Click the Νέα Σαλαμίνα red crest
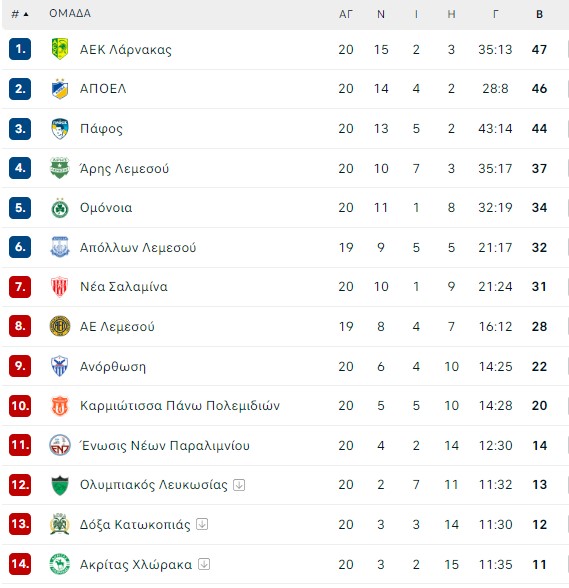The height and width of the screenshot is (588, 569). click(60, 287)
